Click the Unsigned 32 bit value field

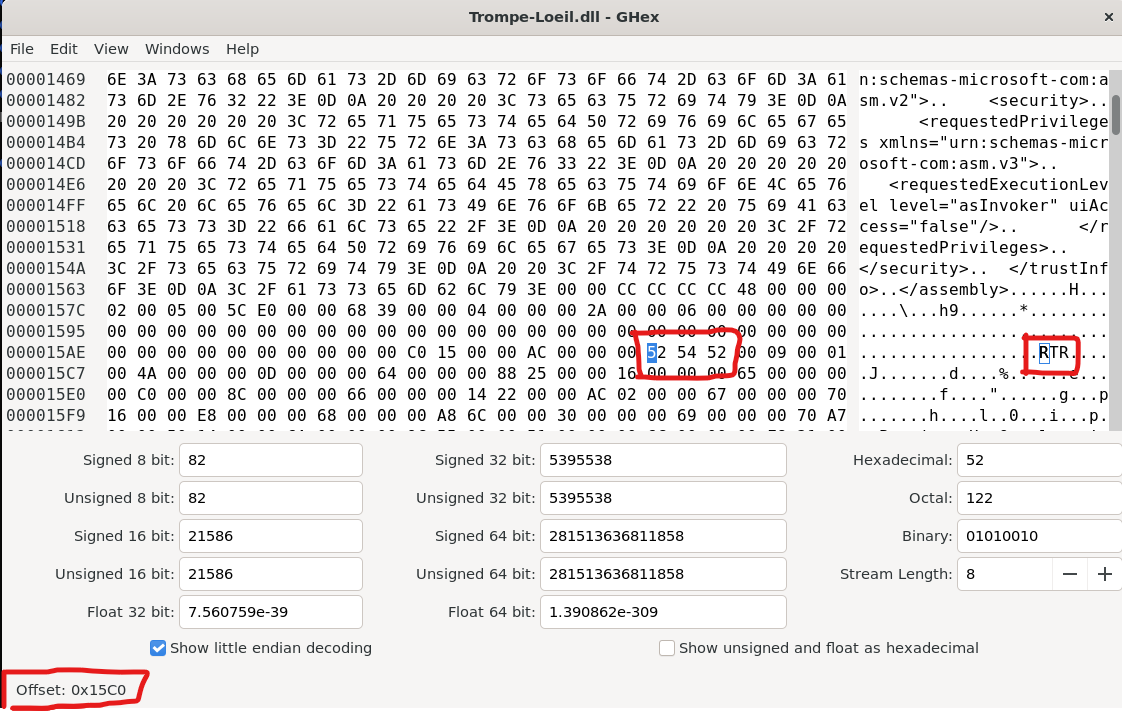[x=662, y=498]
